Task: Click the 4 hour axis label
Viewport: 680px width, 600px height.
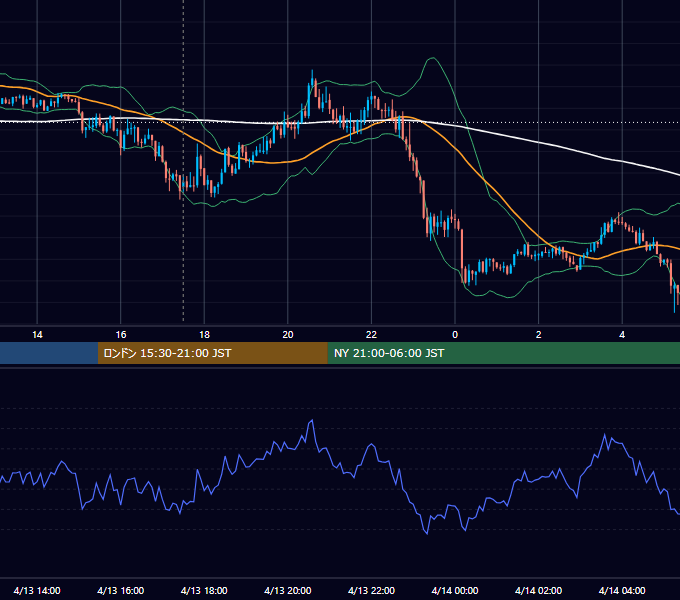Action: coord(622,335)
